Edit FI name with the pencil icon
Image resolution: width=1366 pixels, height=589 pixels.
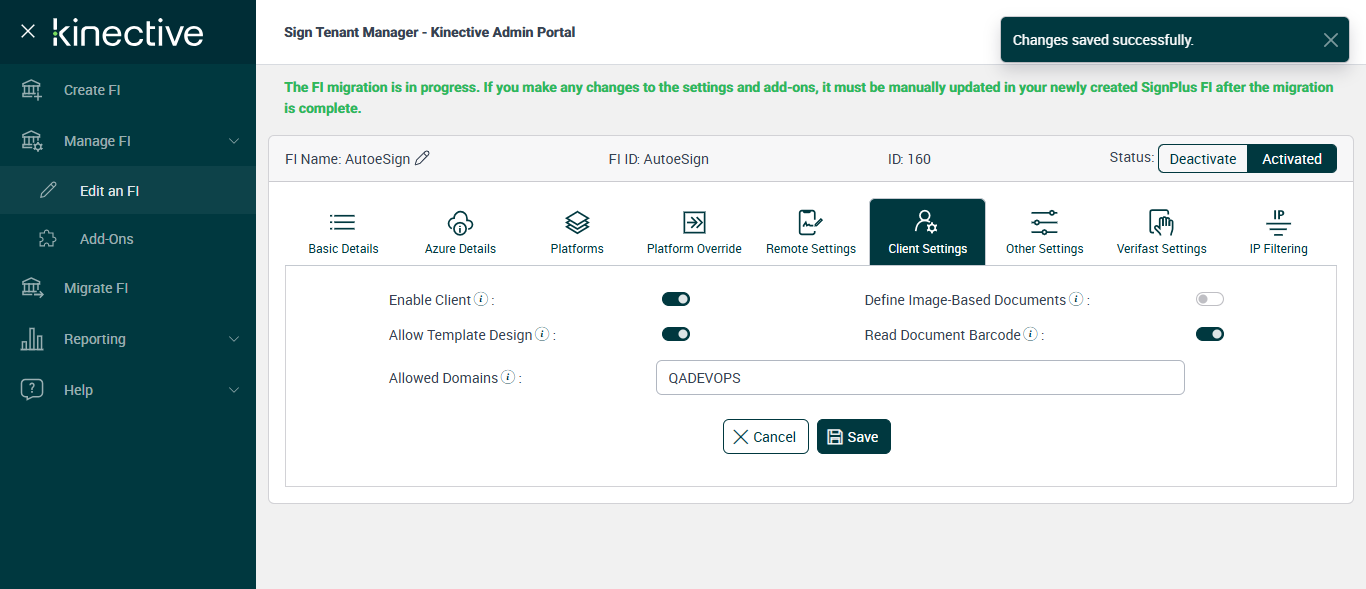tap(422, 158)
